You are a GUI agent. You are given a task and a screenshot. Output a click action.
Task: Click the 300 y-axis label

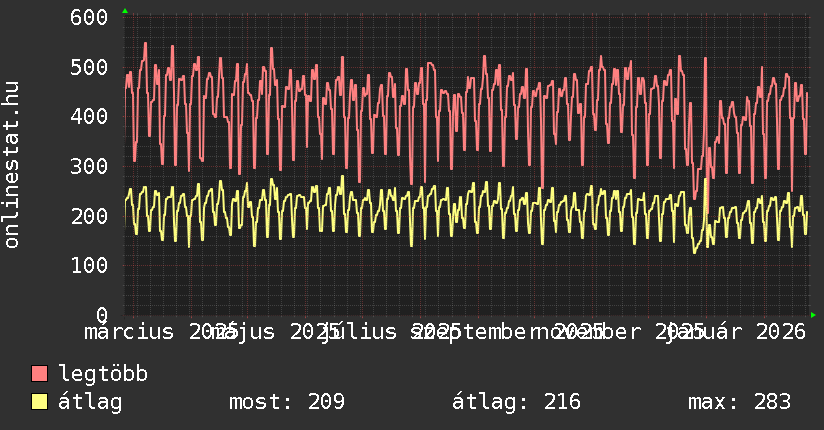pos(90,166)
